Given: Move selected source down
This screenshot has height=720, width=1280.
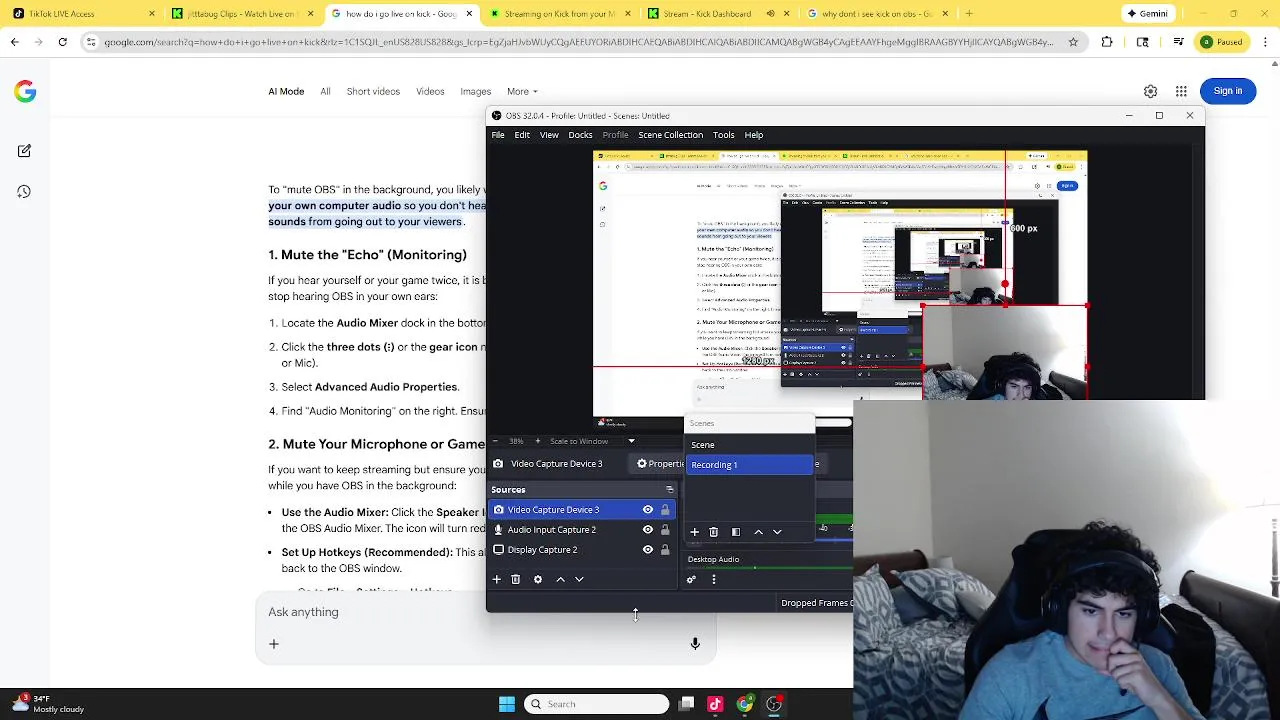Looking at the screenshot, I should [579, 579].
